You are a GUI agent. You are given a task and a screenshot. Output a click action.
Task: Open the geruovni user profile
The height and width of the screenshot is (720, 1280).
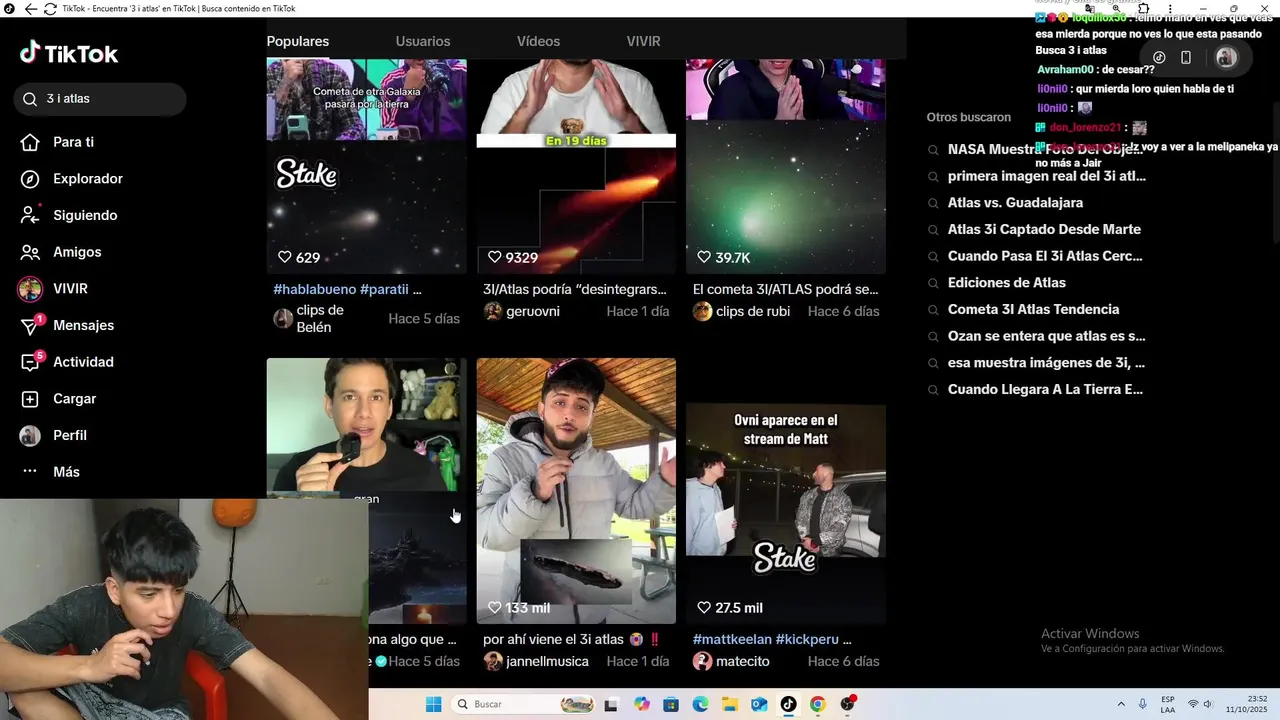pos(532,311)
